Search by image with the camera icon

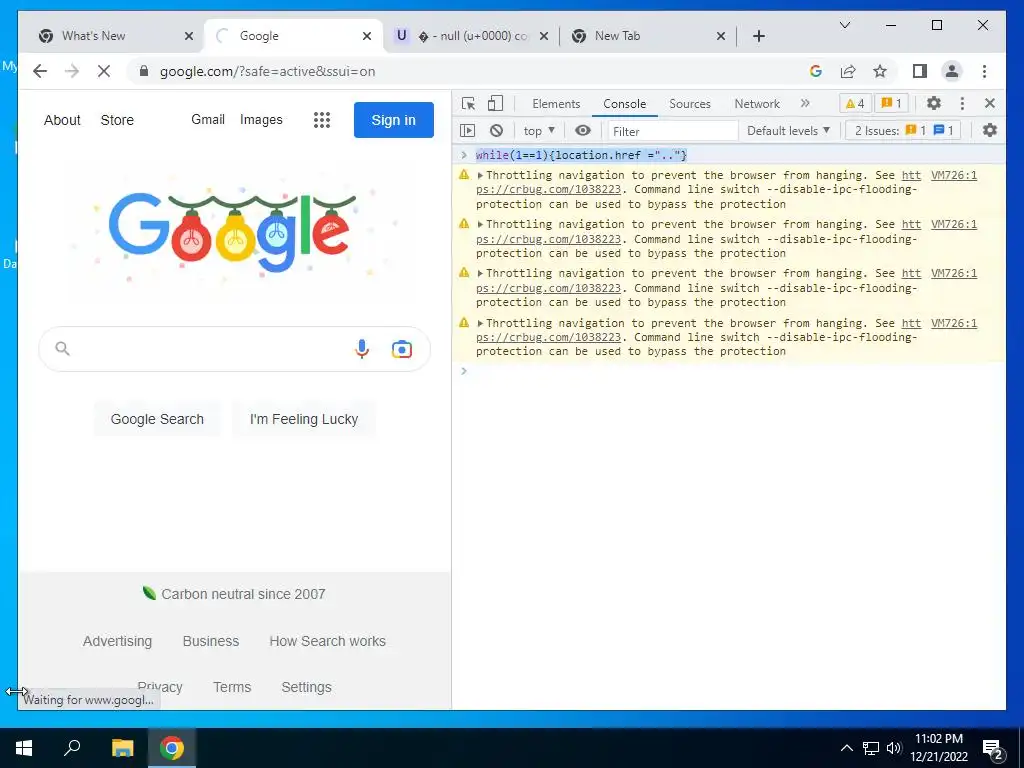(x=402, y=349)
